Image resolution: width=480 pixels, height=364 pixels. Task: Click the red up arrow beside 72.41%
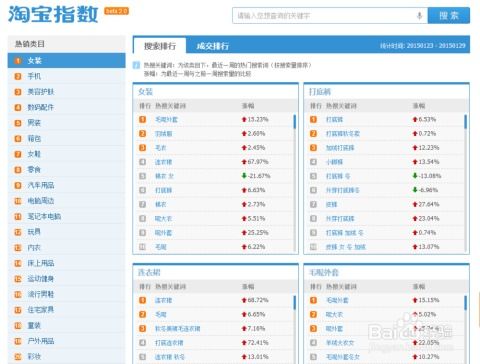tap(244, 343)
